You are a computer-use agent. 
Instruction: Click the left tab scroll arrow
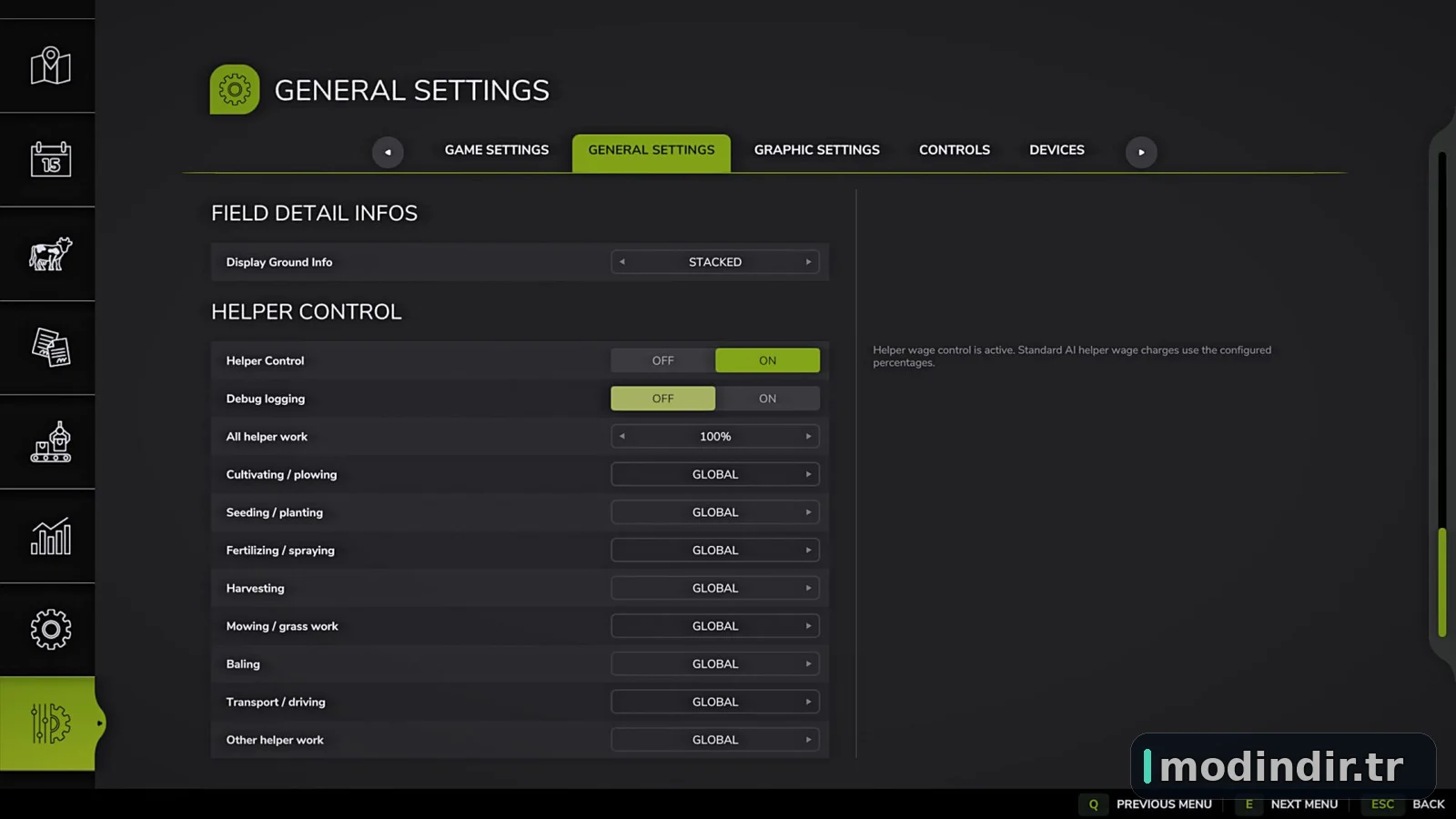pos(388,152)
